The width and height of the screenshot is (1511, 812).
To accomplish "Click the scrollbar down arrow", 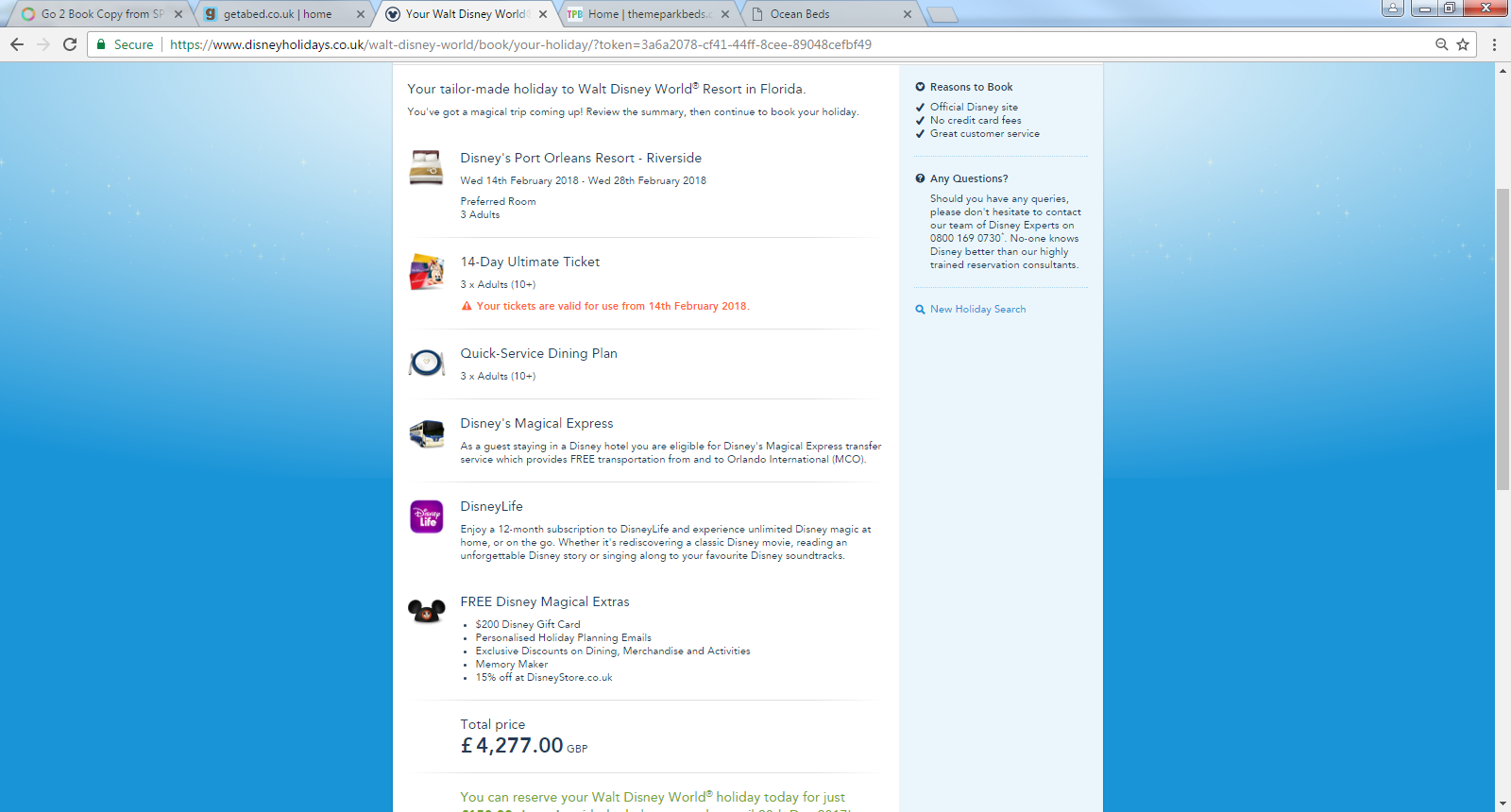I will click(1503, 804).
